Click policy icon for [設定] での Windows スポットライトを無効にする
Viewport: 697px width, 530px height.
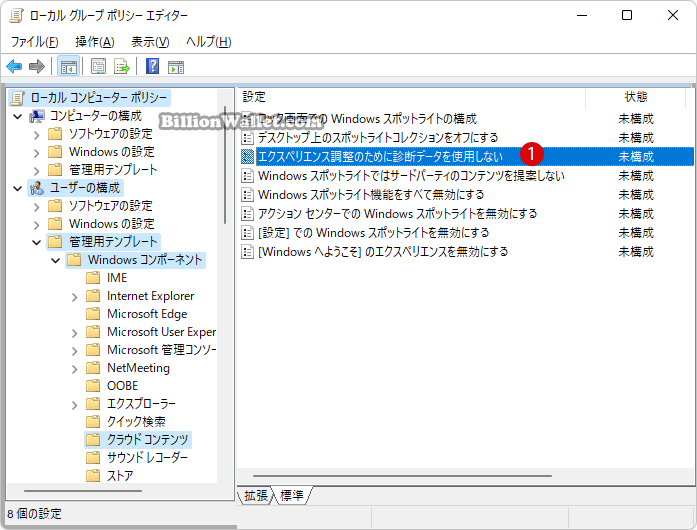click(247, 233)
